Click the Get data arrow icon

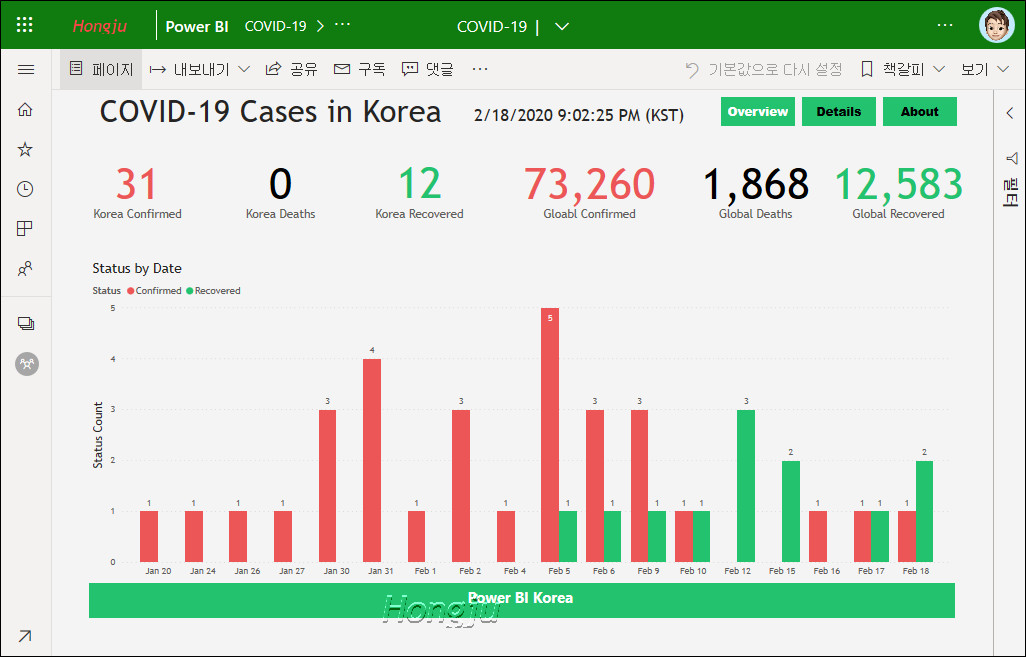click(25, 635)
